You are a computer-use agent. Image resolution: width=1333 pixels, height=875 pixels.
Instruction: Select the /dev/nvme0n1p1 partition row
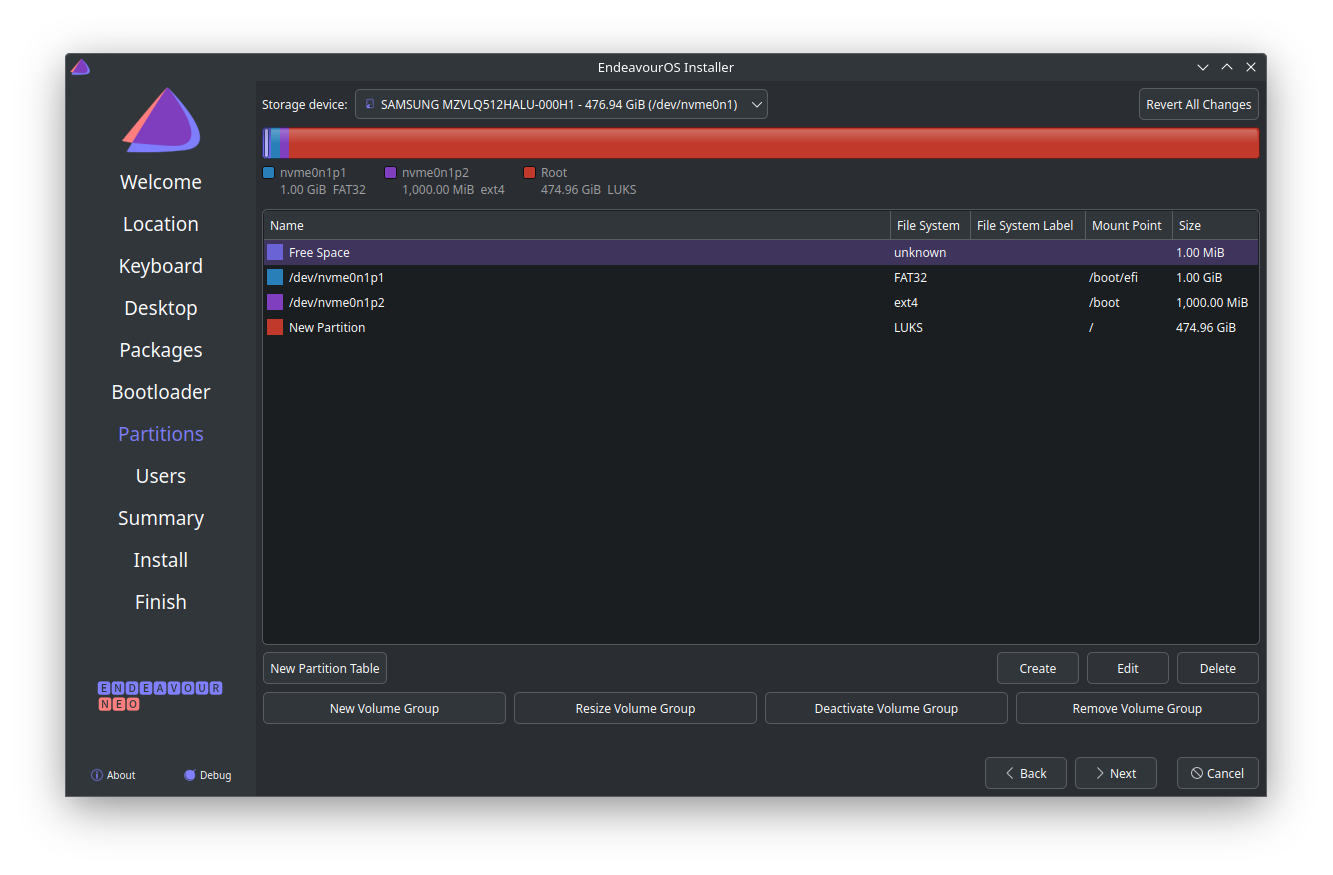pyautogui.click(x=760, y=277)
